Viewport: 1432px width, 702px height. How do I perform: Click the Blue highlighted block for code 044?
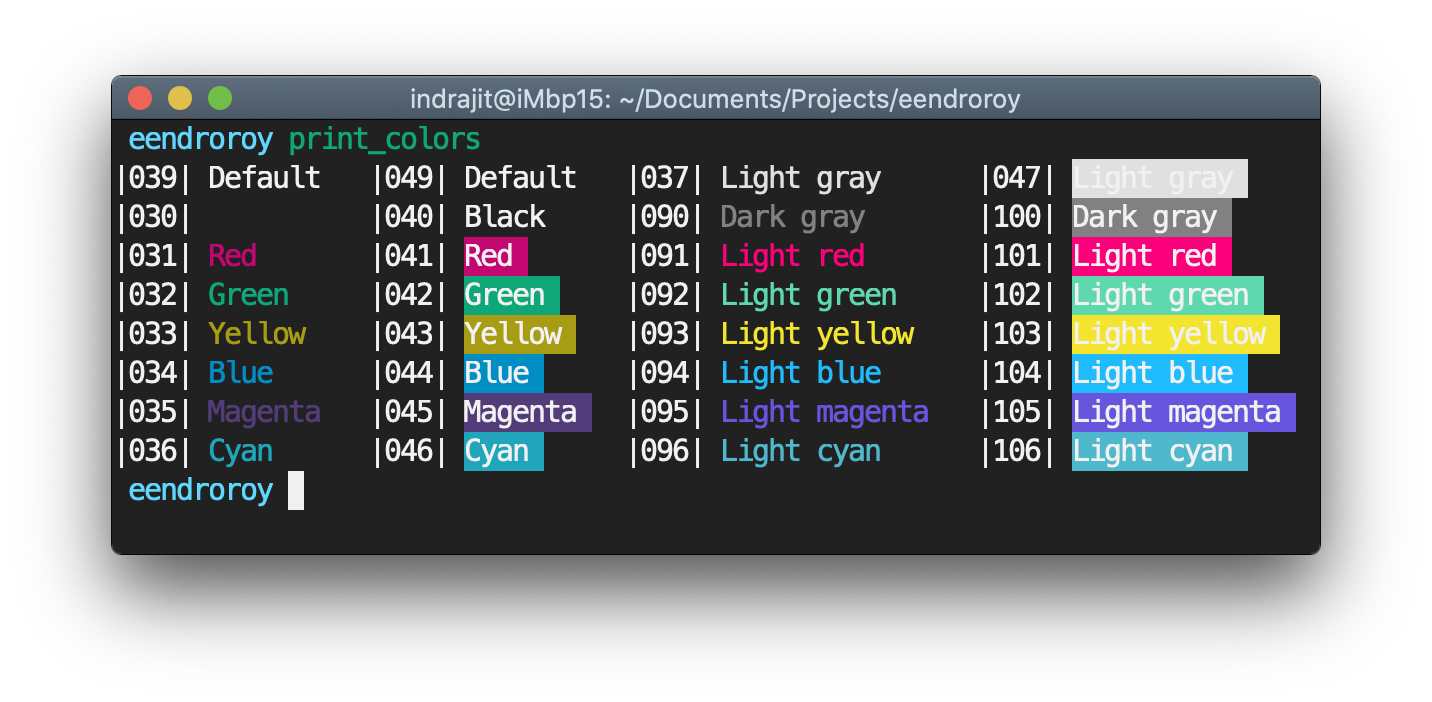coord(504,373)
